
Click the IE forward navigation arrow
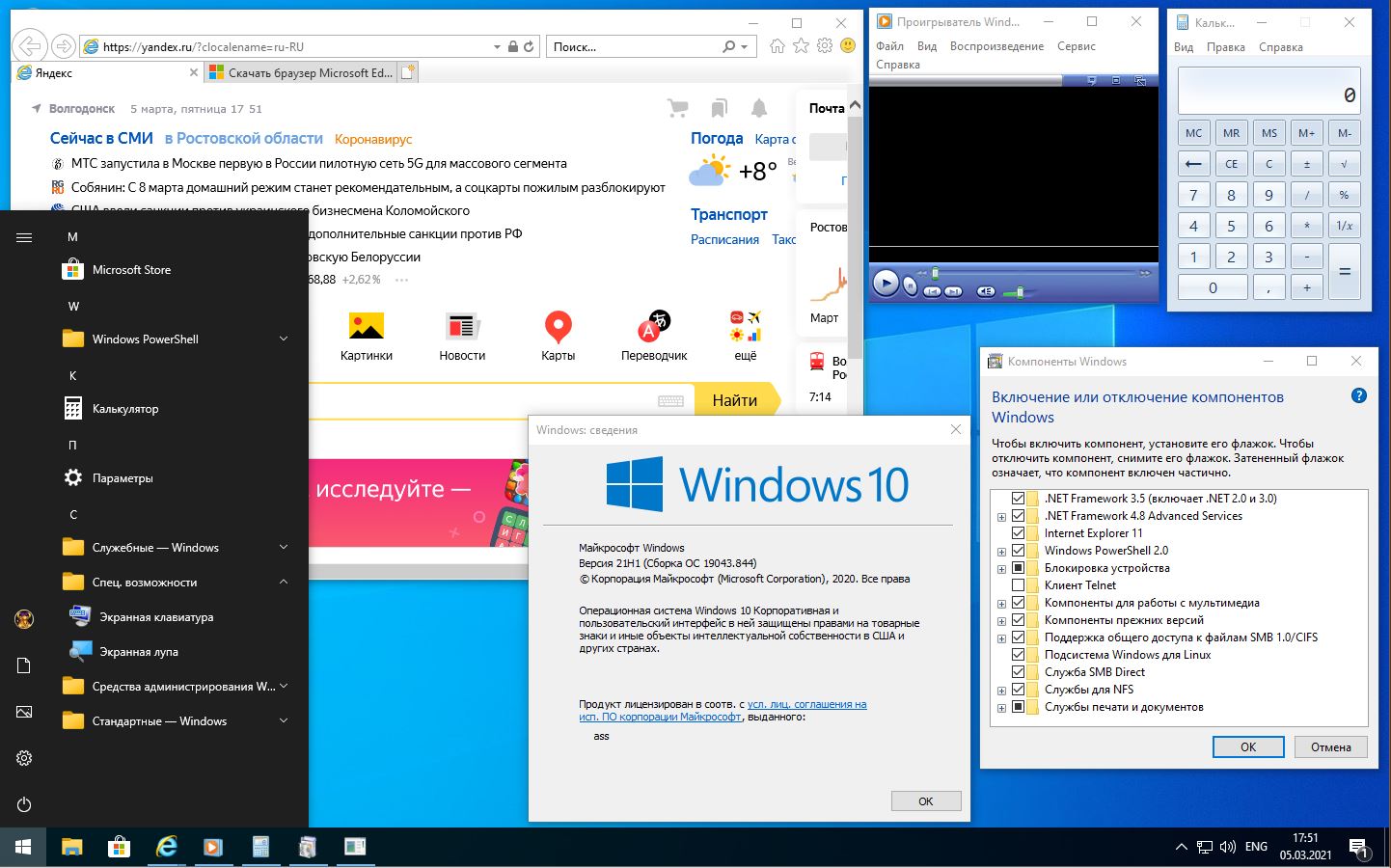point(64,45)
